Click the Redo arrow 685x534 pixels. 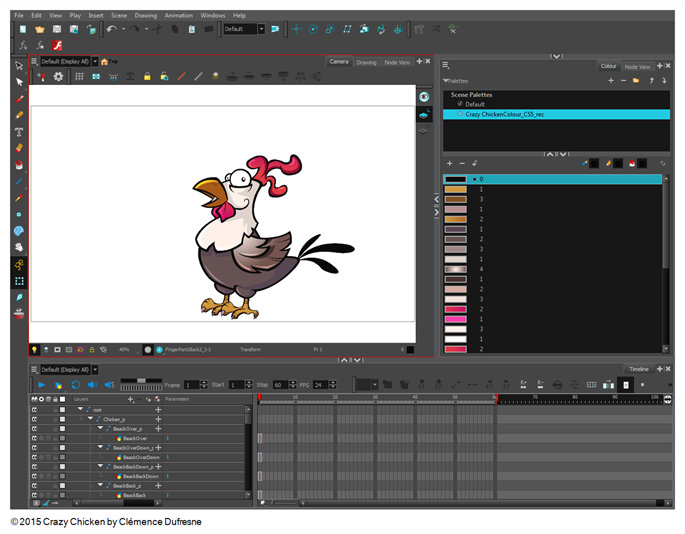coord(135,29)
